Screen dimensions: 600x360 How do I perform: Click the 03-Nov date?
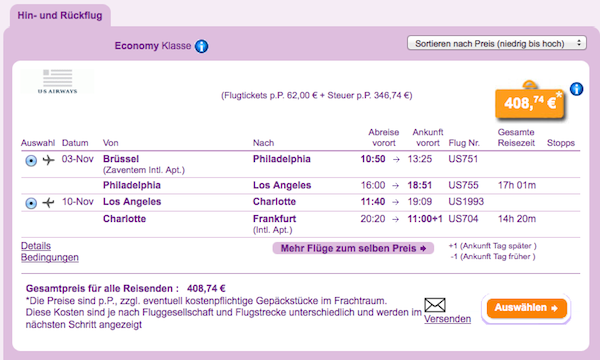pyautogui.click(x=78, y=159)
